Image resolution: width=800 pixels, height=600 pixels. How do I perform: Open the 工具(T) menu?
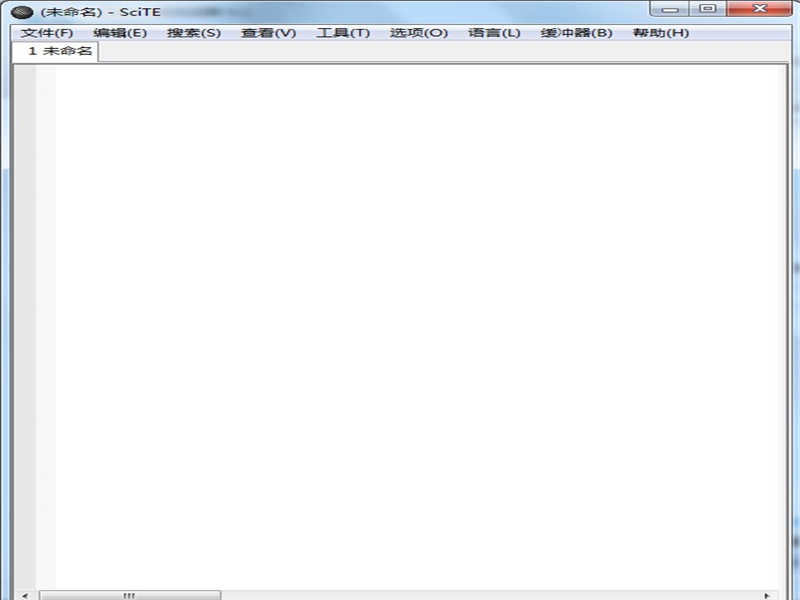343,33
